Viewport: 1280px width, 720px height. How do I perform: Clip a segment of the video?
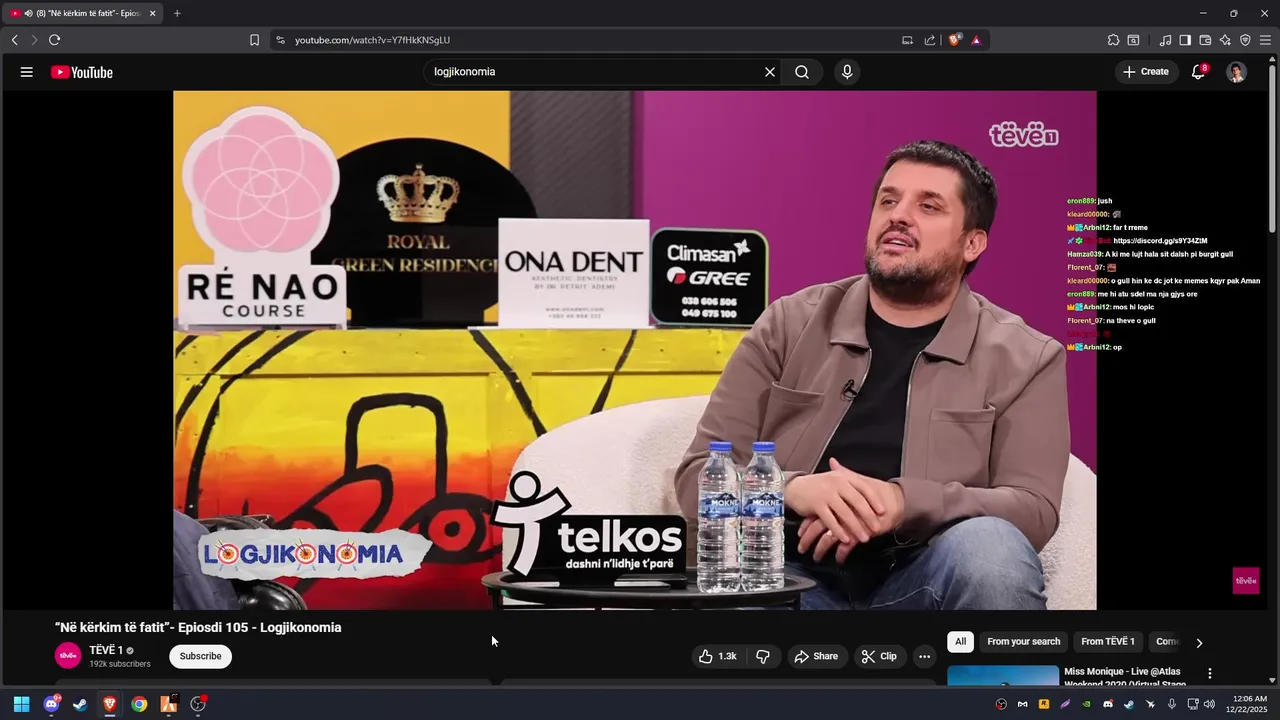(880, 656)
